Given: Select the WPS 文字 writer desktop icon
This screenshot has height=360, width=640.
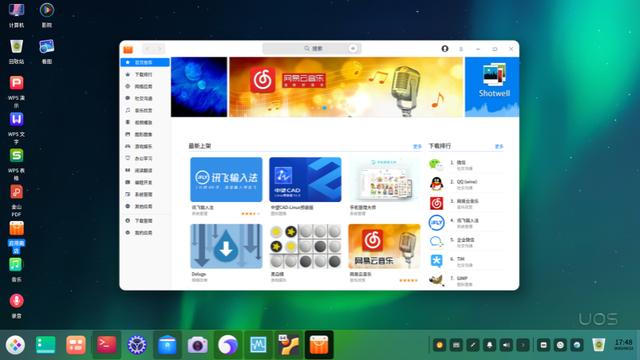Looking at the screenshot, I should point(16,128).
